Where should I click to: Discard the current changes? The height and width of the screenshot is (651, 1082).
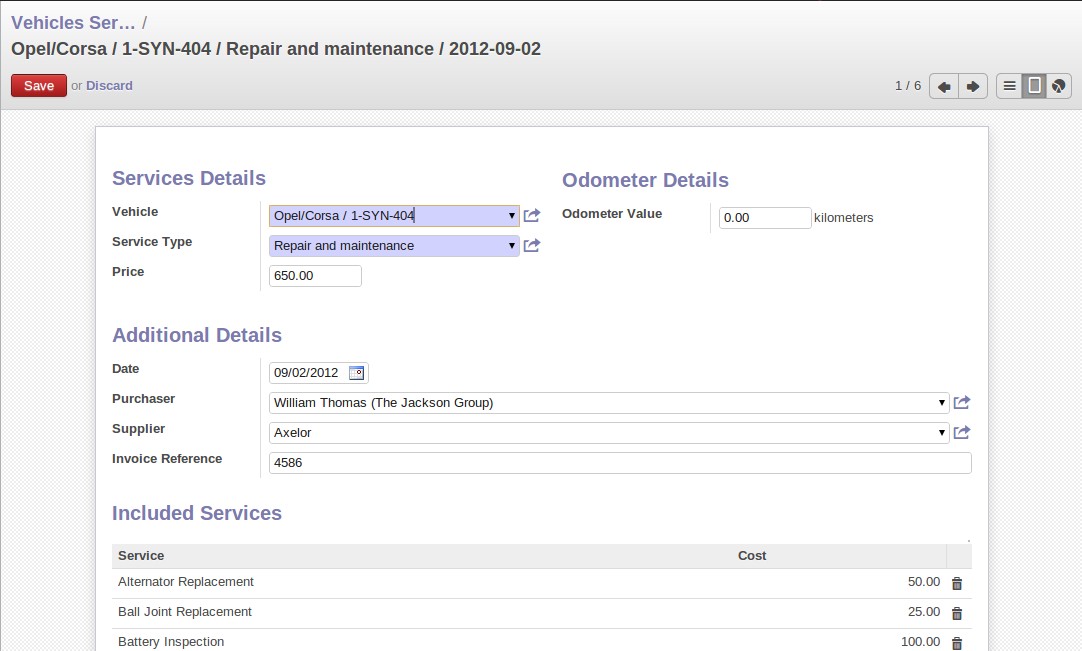point(109,86)
